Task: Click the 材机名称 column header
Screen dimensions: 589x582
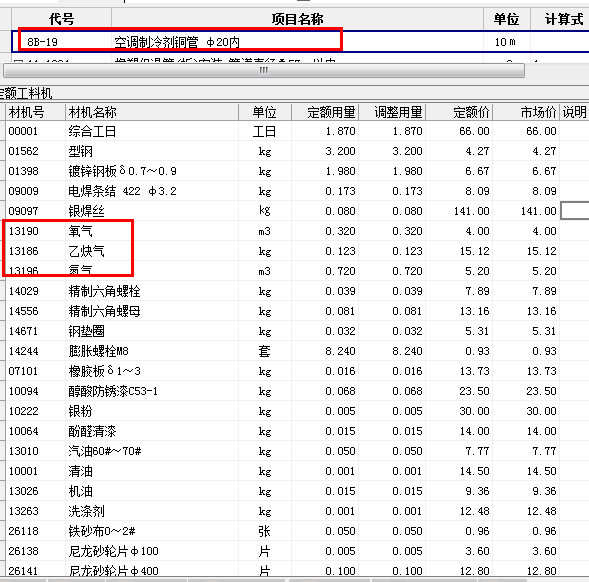Action: click(x=92, y=112)
